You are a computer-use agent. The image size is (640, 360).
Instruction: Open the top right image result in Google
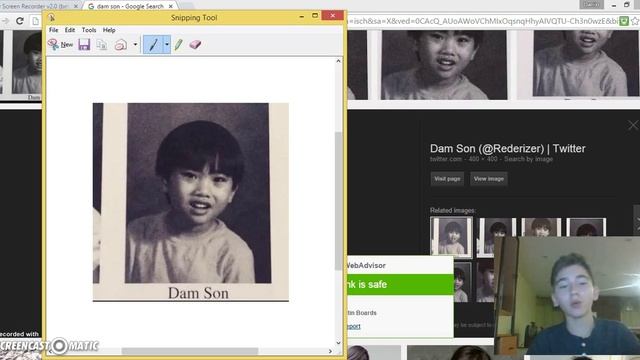click(585, 64)
